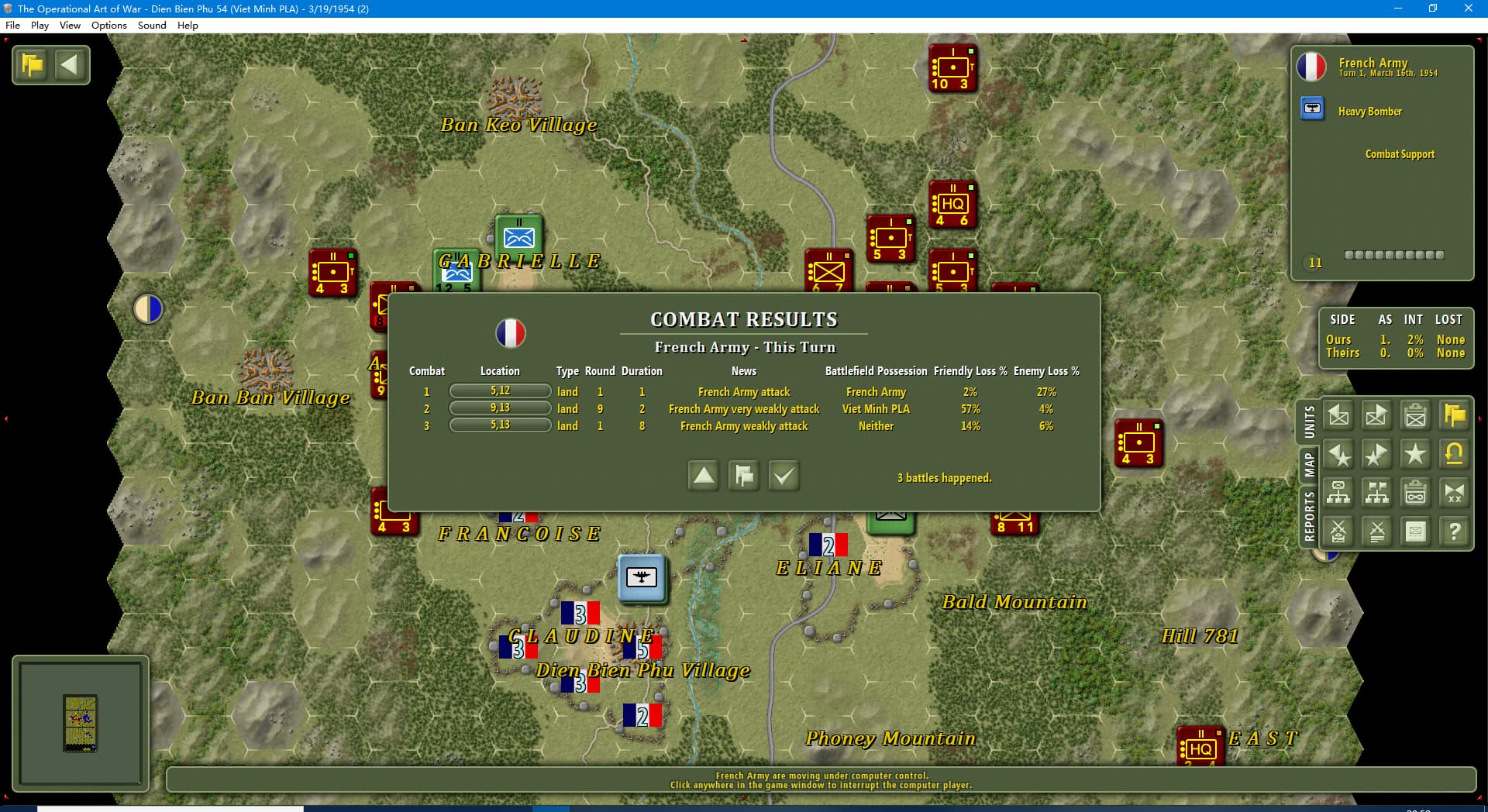Switch to the REPORTS tab
Viewport: 1488px width, 812px height.
click(x=1309, y=516)
